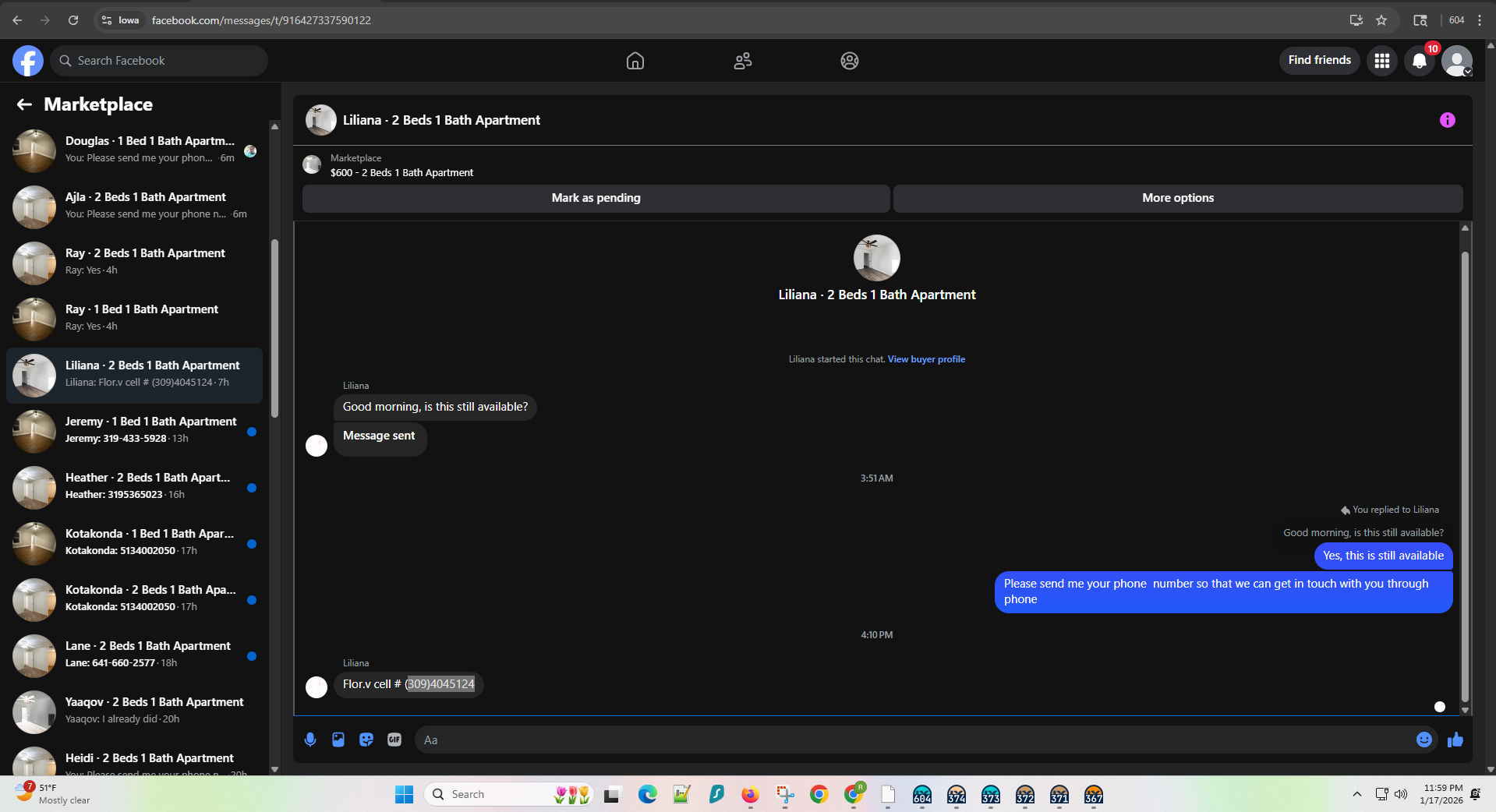
Task: Open Ray 2 Beds 1 Bath conversation
Action: [x=134, y=263]
